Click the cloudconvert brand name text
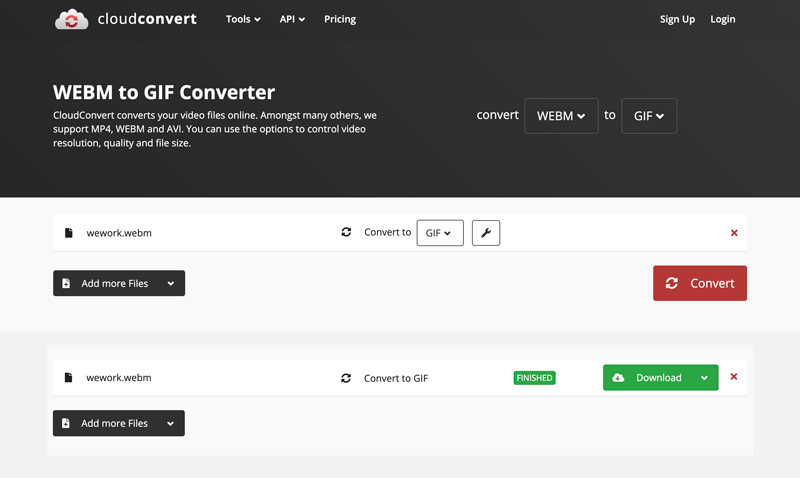 coord(147,19)
